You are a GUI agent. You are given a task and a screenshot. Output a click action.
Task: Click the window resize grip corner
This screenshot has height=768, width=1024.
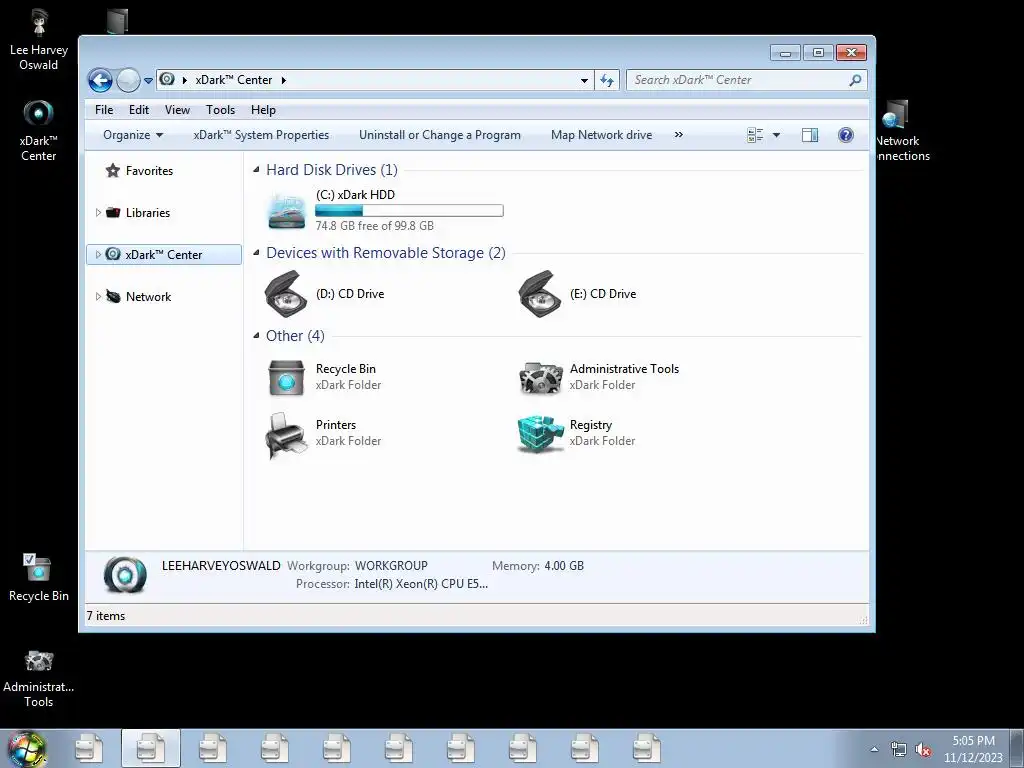tap(863, 619)
